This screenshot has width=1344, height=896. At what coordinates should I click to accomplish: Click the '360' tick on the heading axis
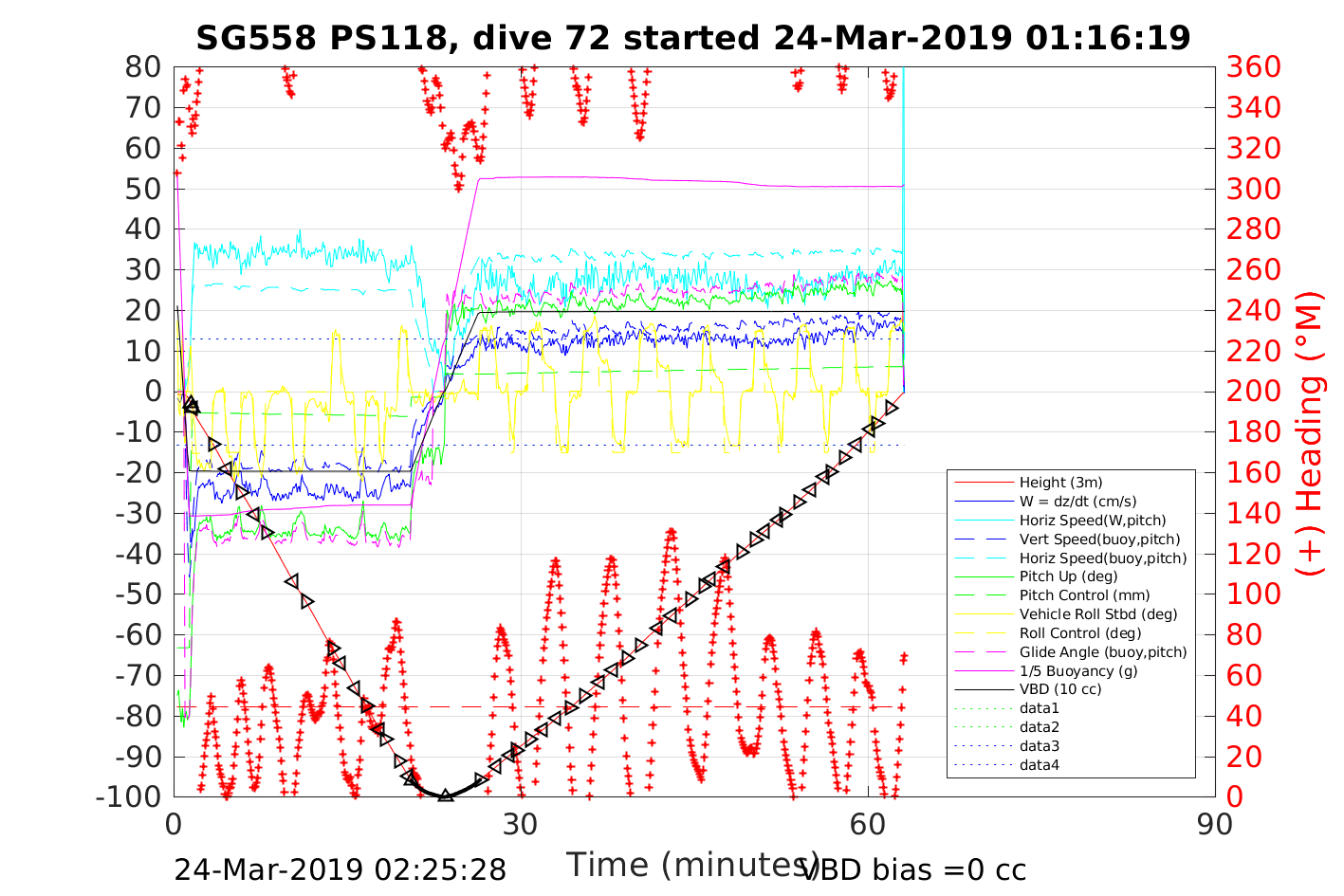[x=1254, y=67]
